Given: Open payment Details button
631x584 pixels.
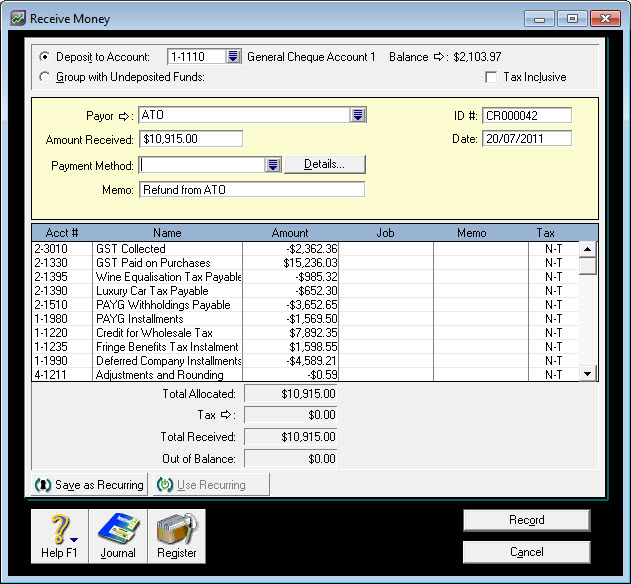Looking at the screenshot, I should click(325, 164).
